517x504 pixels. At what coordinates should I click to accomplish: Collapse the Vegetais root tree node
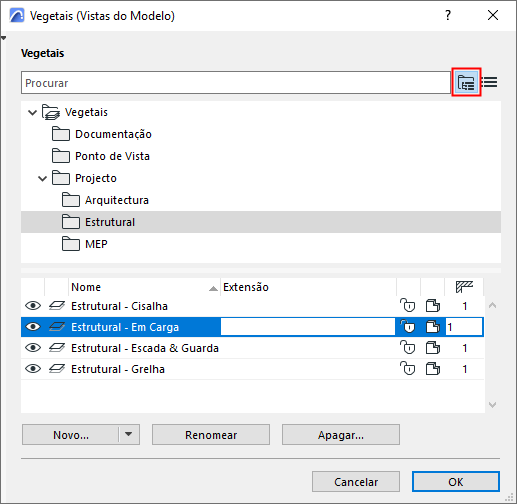32,112
